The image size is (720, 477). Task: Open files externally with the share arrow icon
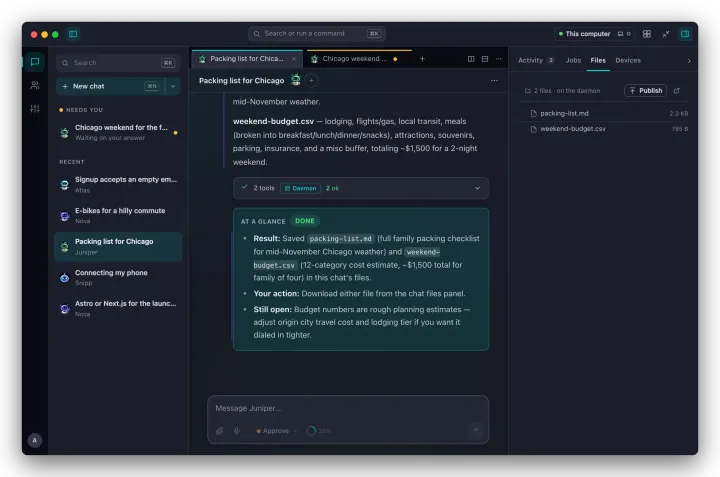[676, 90]
